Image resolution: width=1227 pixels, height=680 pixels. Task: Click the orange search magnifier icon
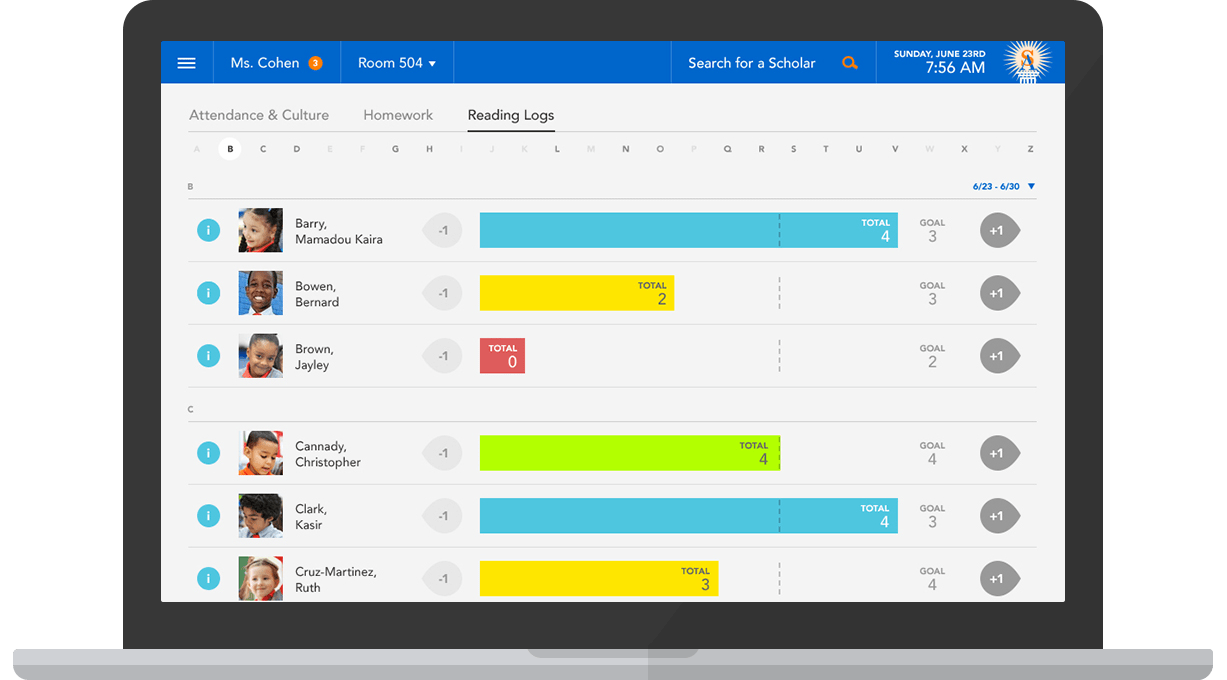click(x=849, y=63)
